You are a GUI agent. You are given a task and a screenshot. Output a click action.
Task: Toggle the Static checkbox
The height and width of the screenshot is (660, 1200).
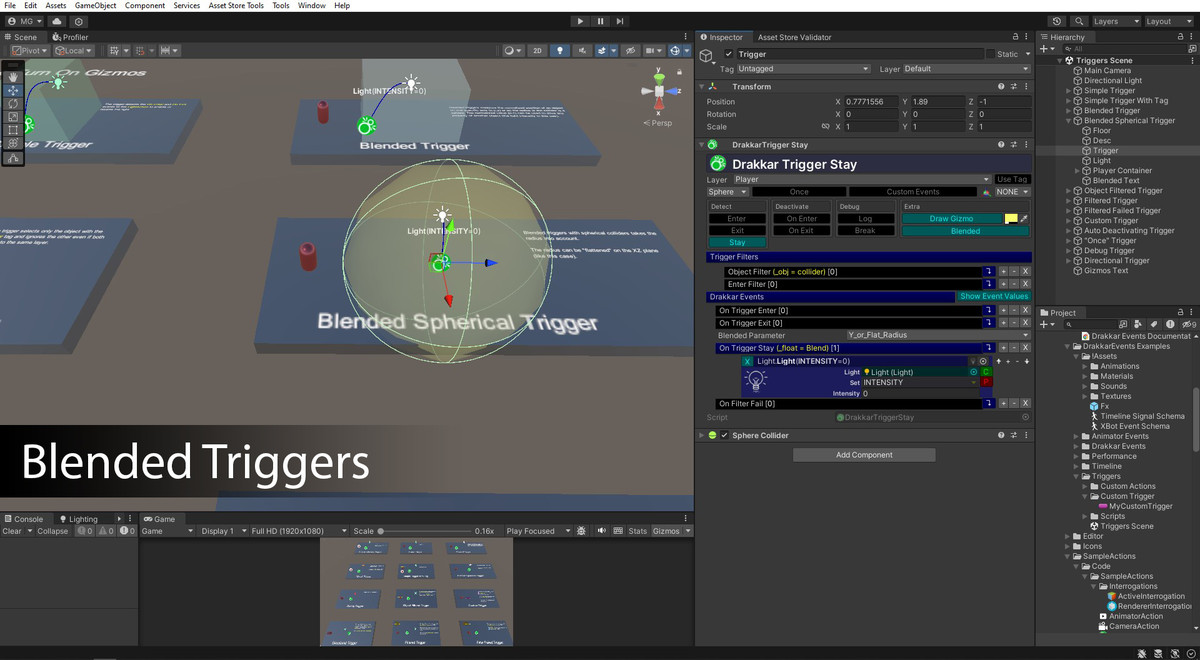(990, 54)
